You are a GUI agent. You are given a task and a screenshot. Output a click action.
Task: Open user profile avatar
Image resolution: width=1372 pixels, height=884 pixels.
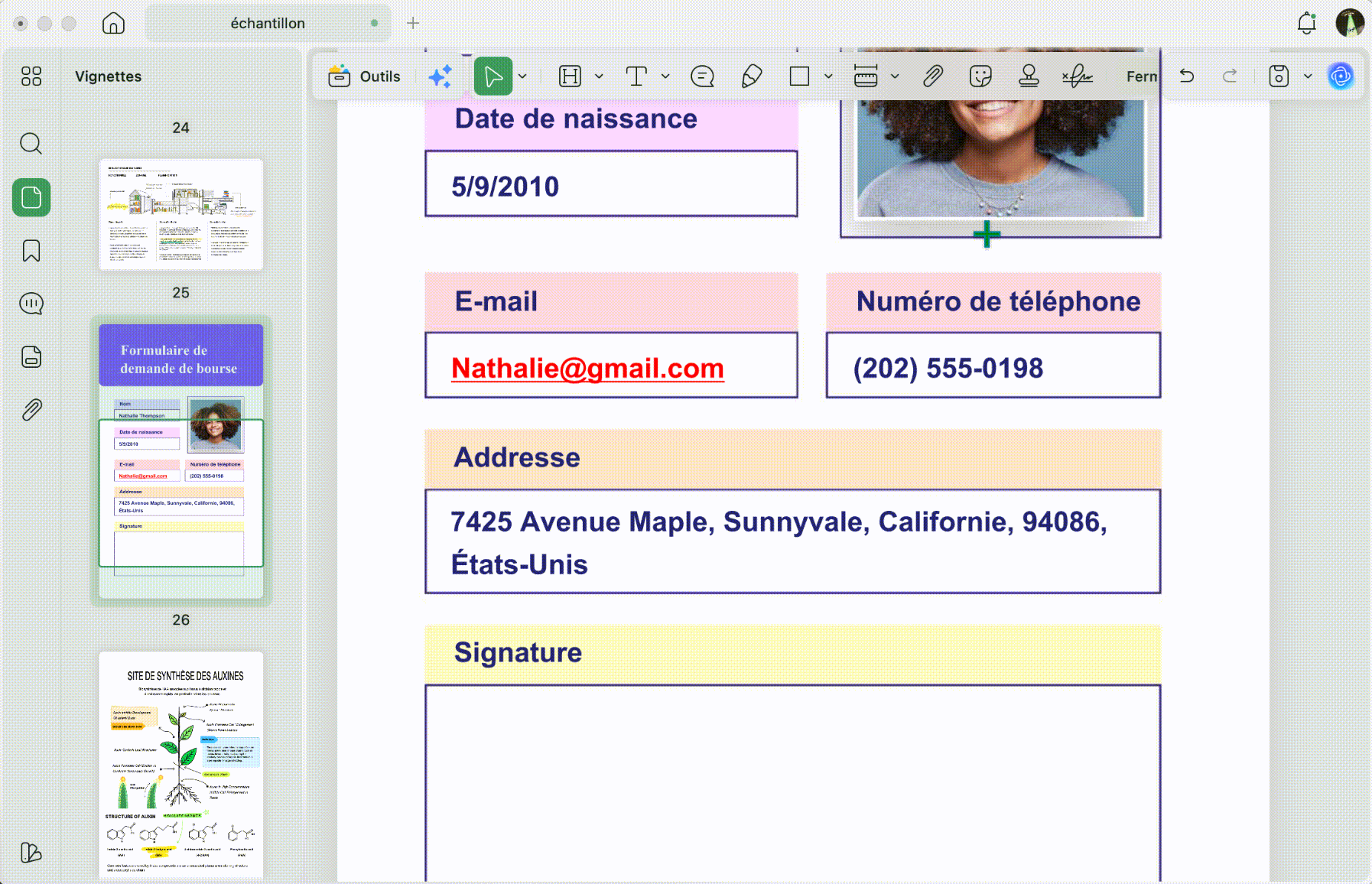point(1350,23)
